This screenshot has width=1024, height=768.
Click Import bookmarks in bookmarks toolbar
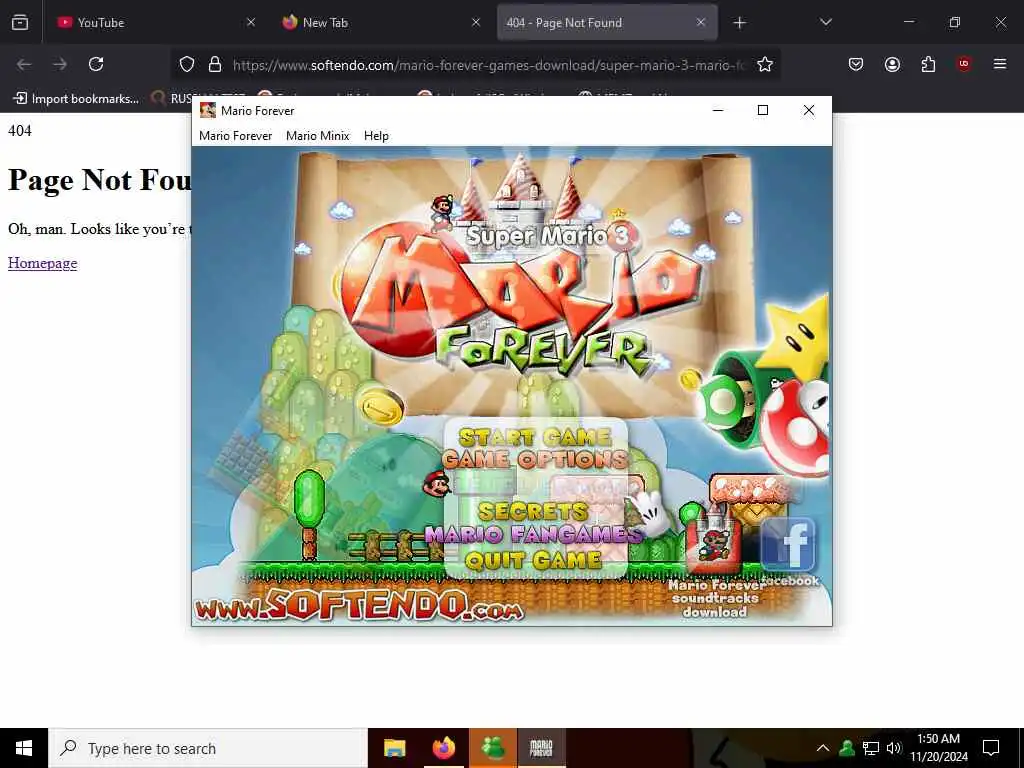tap(76, 99)
